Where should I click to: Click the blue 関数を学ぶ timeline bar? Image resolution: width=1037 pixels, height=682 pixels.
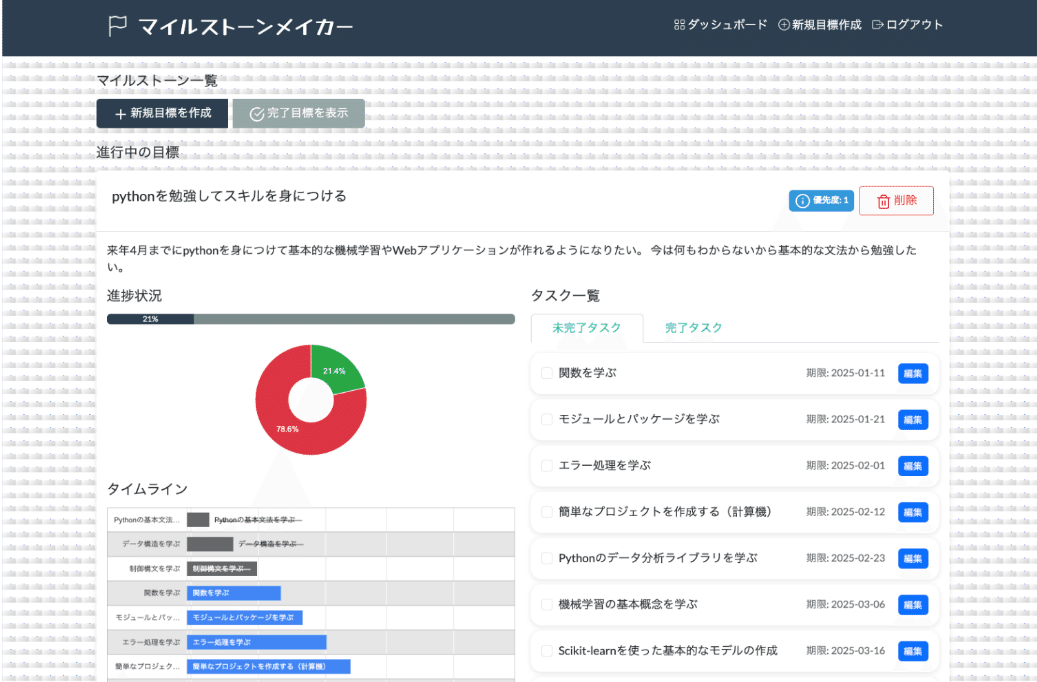coord(233,593)
